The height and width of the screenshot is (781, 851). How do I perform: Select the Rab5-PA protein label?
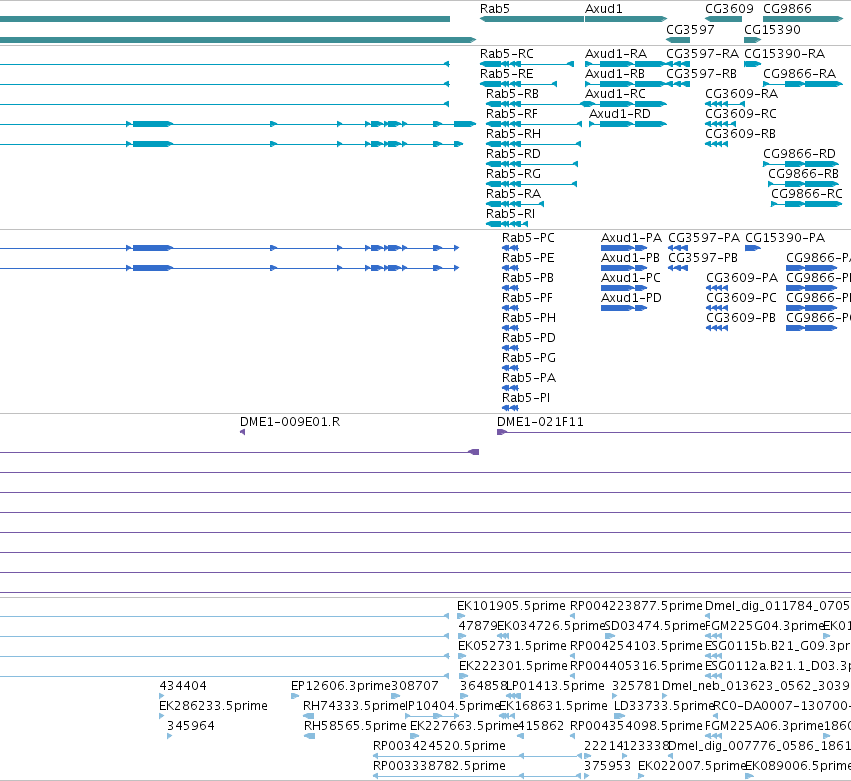pyautogui.click(x=529, y=378)
